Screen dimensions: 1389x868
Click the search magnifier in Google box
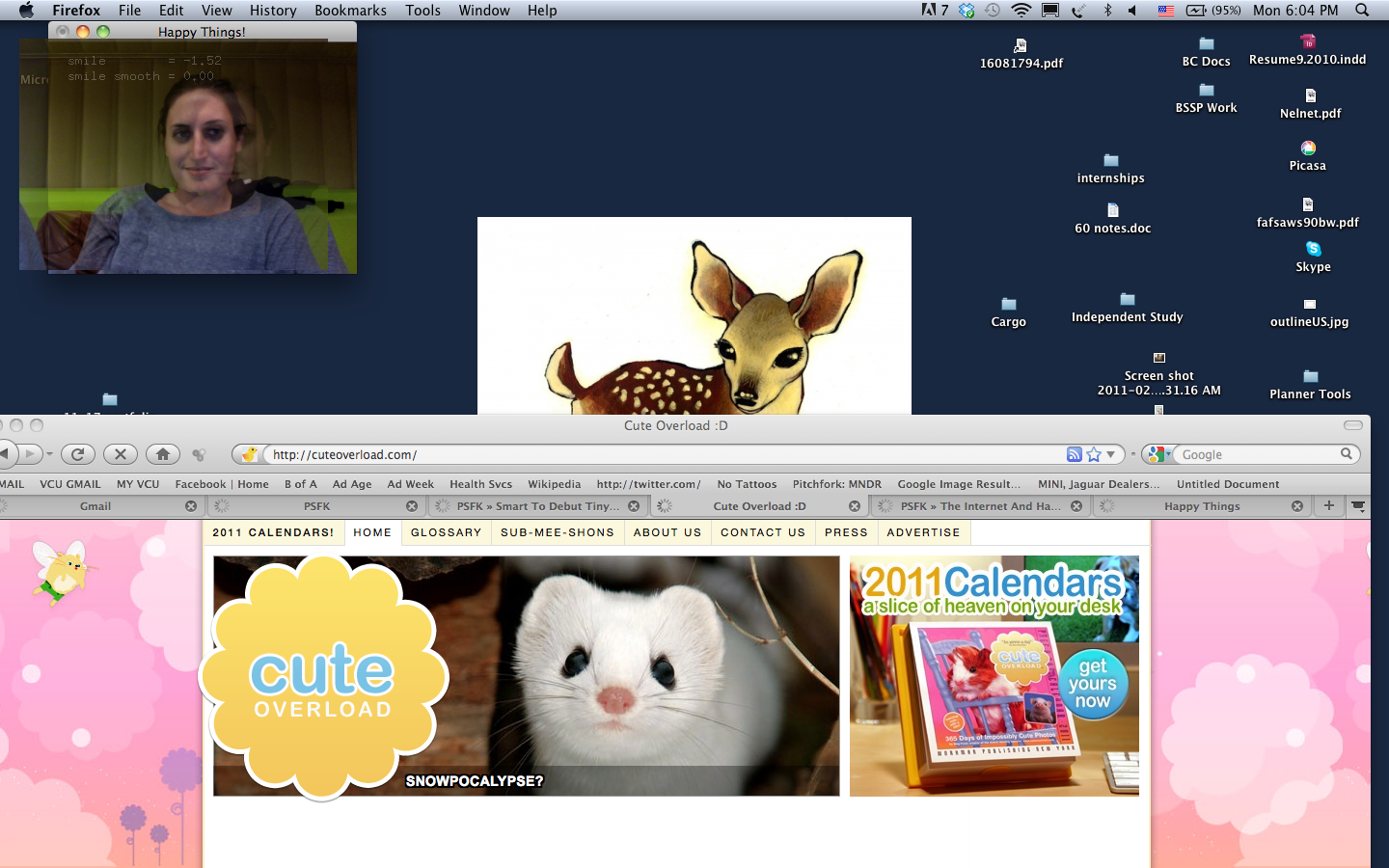[x=1347, y=454]
